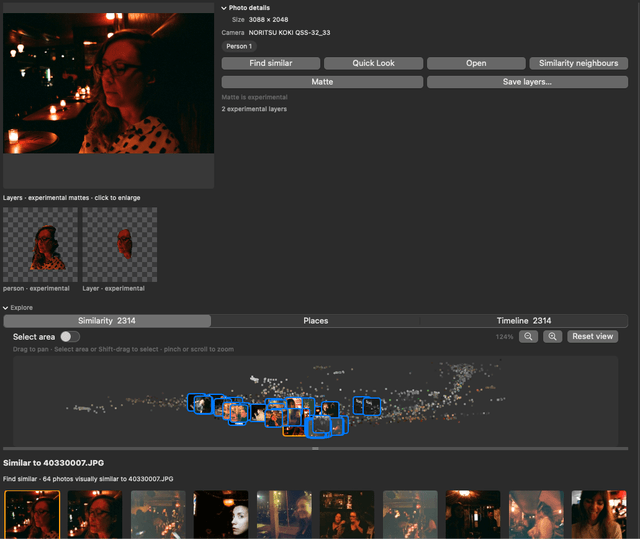640x539 pixels.
Task: Click the Person 1 tag
Action: click(239, 46)
